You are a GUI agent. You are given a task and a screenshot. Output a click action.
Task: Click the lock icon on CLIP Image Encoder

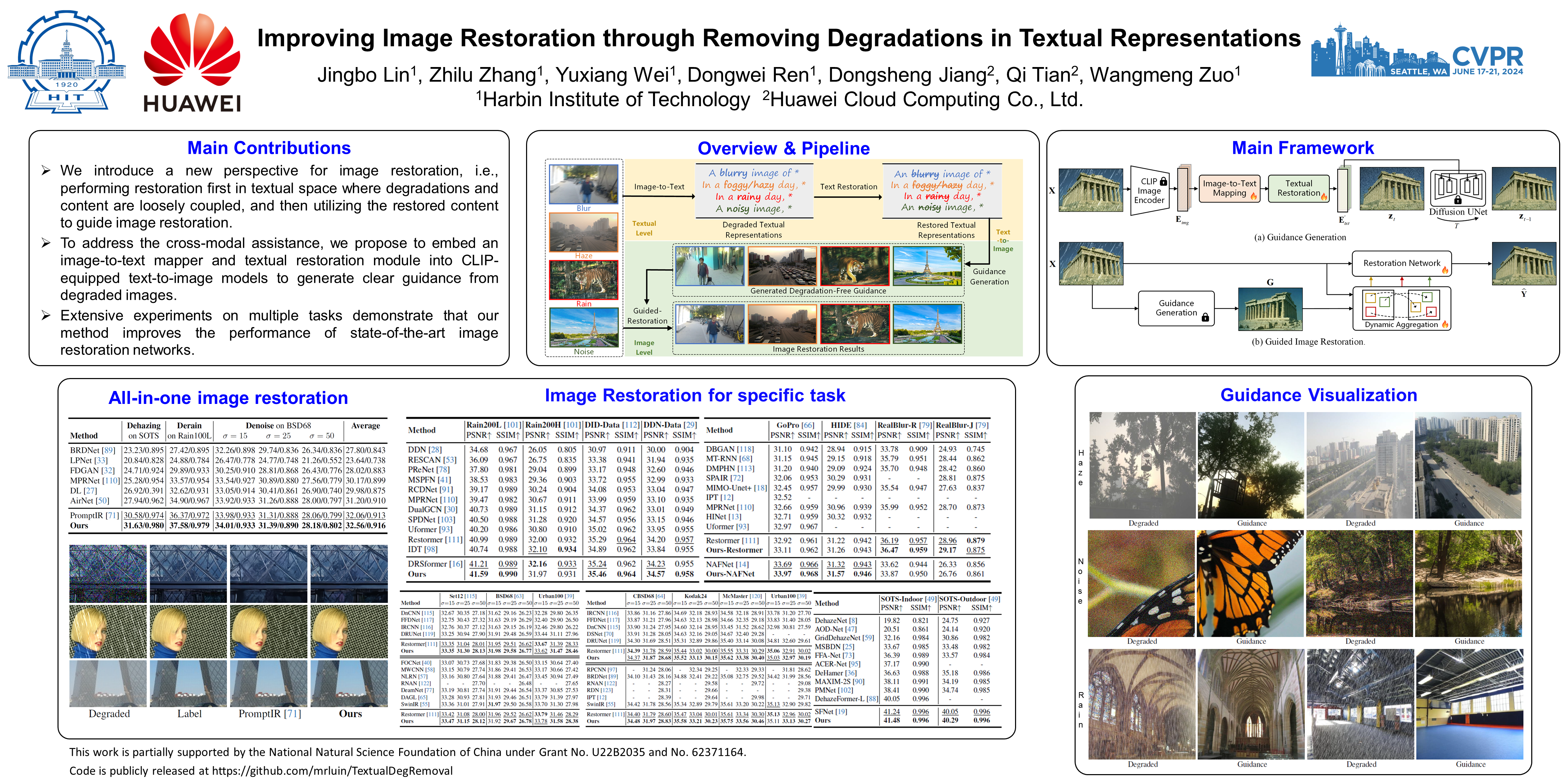coord(1163,181)
